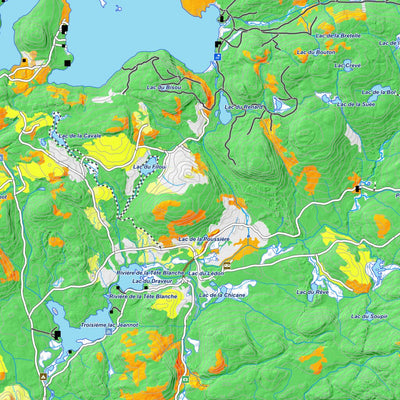The image size is (400, 400).
Task: Select the brown campground tent icon
Action: coord(43,376)
